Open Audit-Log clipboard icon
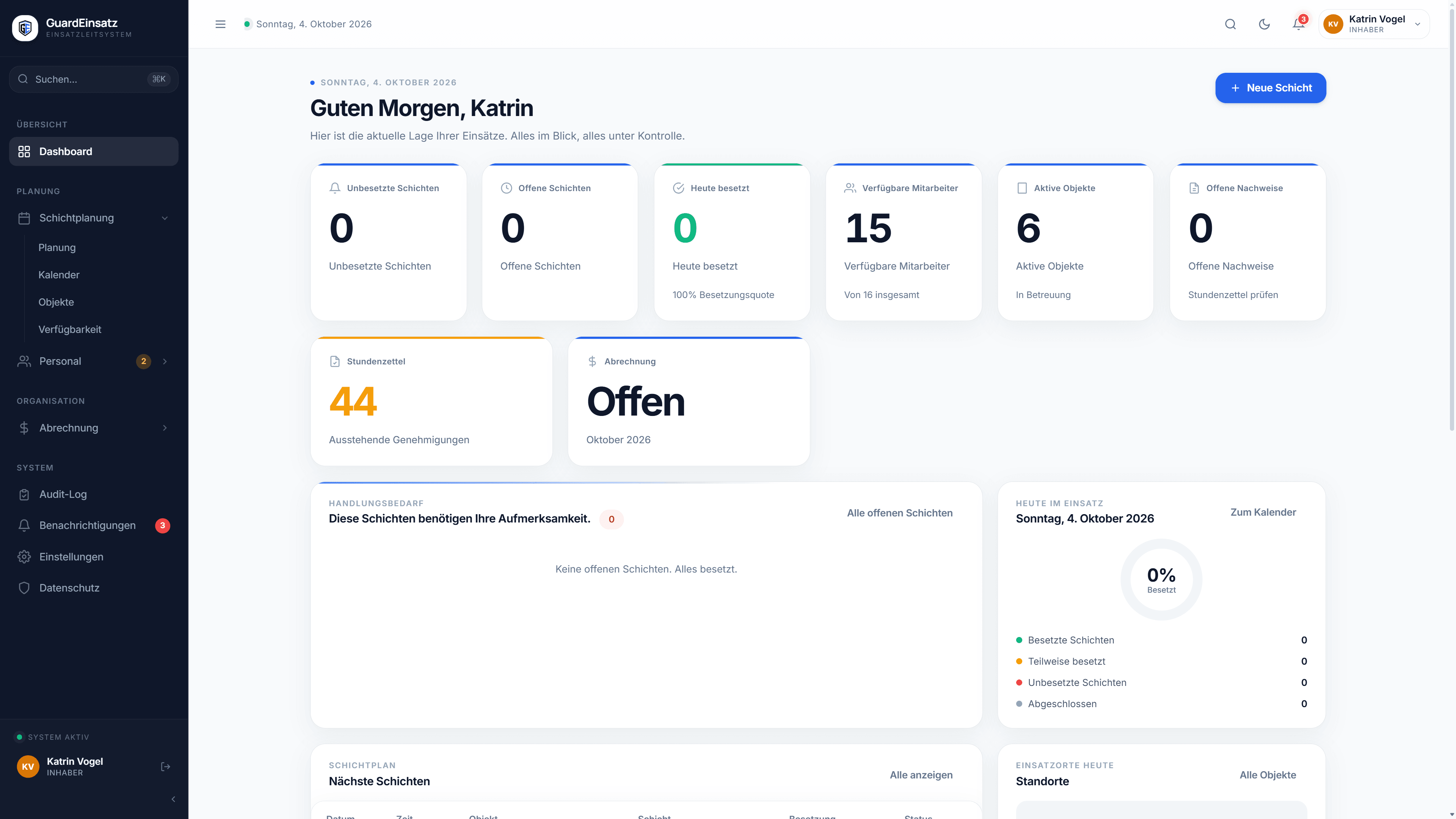Image resolution: width=1456 pixels, height=819 pixels. 24,494
